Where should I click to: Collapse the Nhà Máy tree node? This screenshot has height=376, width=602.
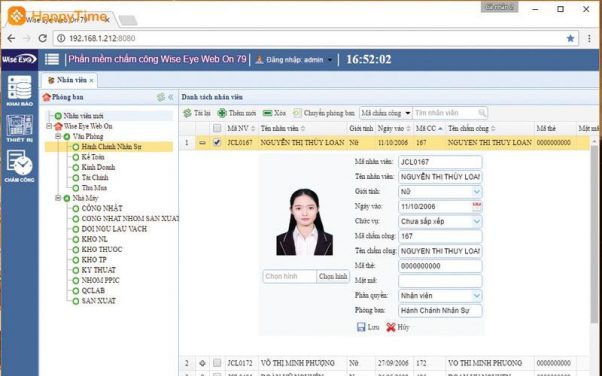coord(58,198)
